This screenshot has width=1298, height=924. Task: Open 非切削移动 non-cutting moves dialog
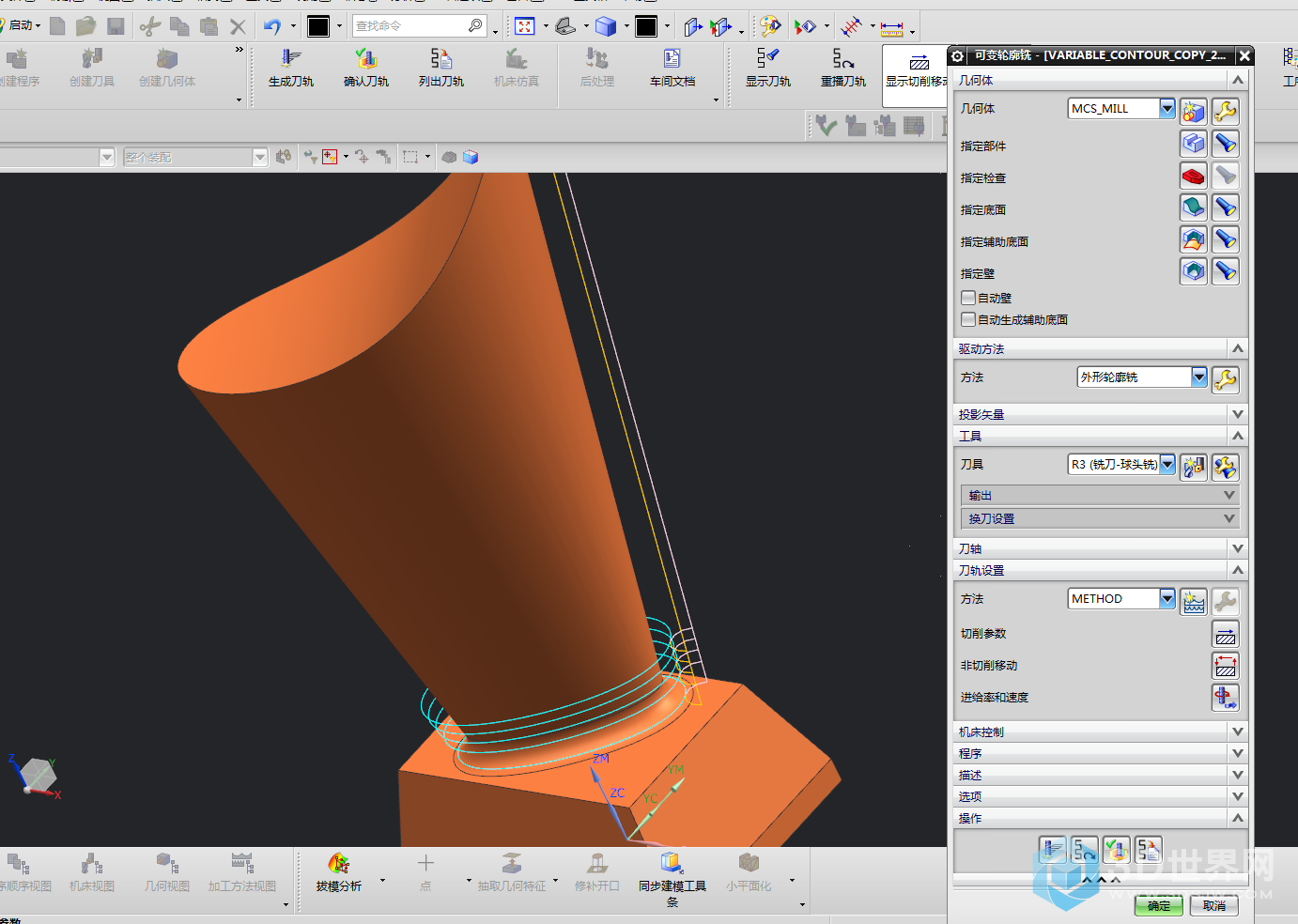[x=1225, y=667]
